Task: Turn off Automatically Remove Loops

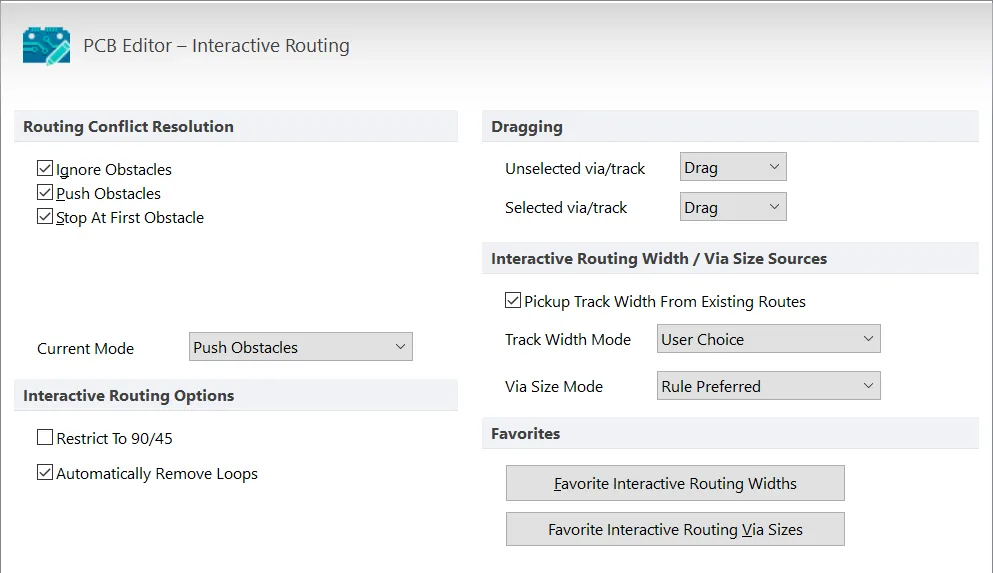Action: 45,473
